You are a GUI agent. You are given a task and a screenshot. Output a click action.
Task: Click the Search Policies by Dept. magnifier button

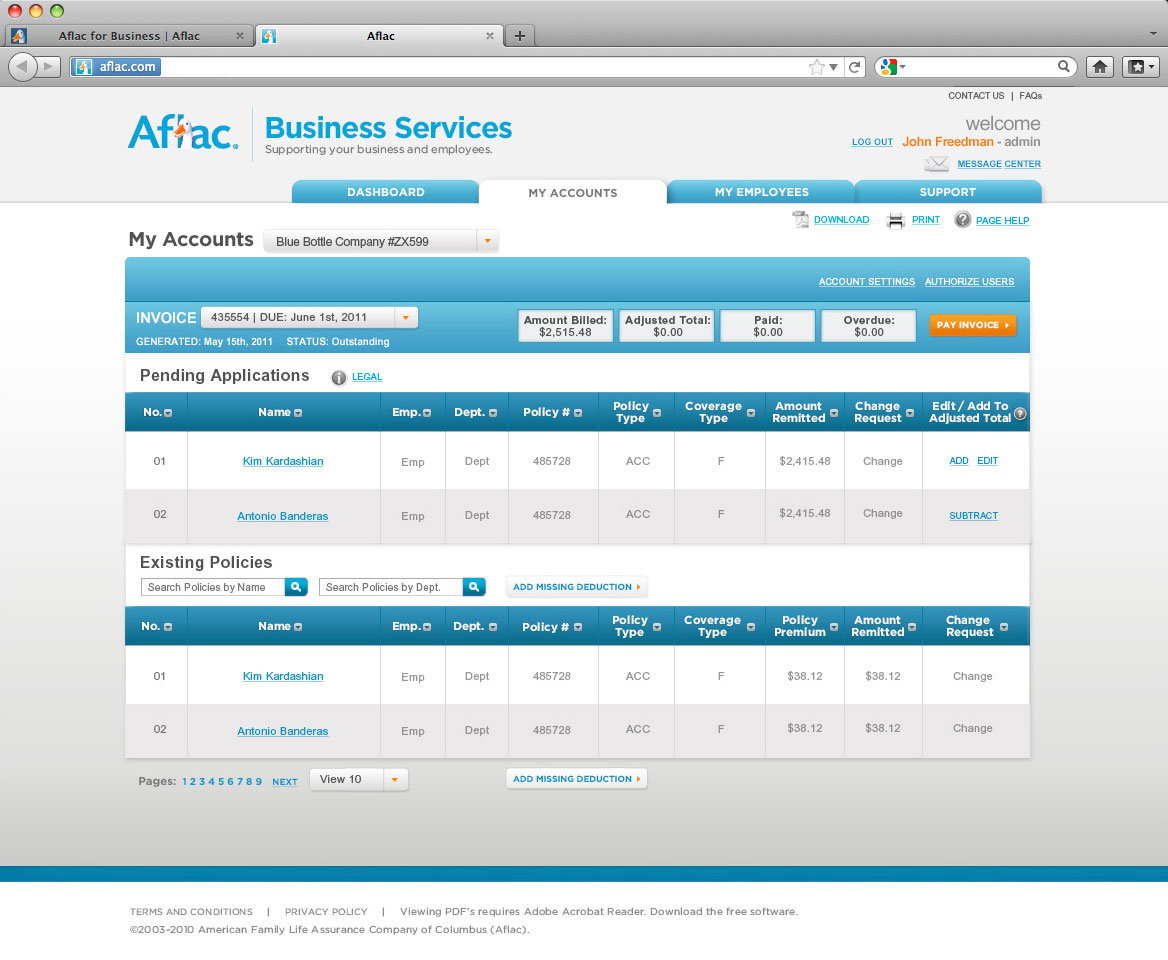click(474, 587)
